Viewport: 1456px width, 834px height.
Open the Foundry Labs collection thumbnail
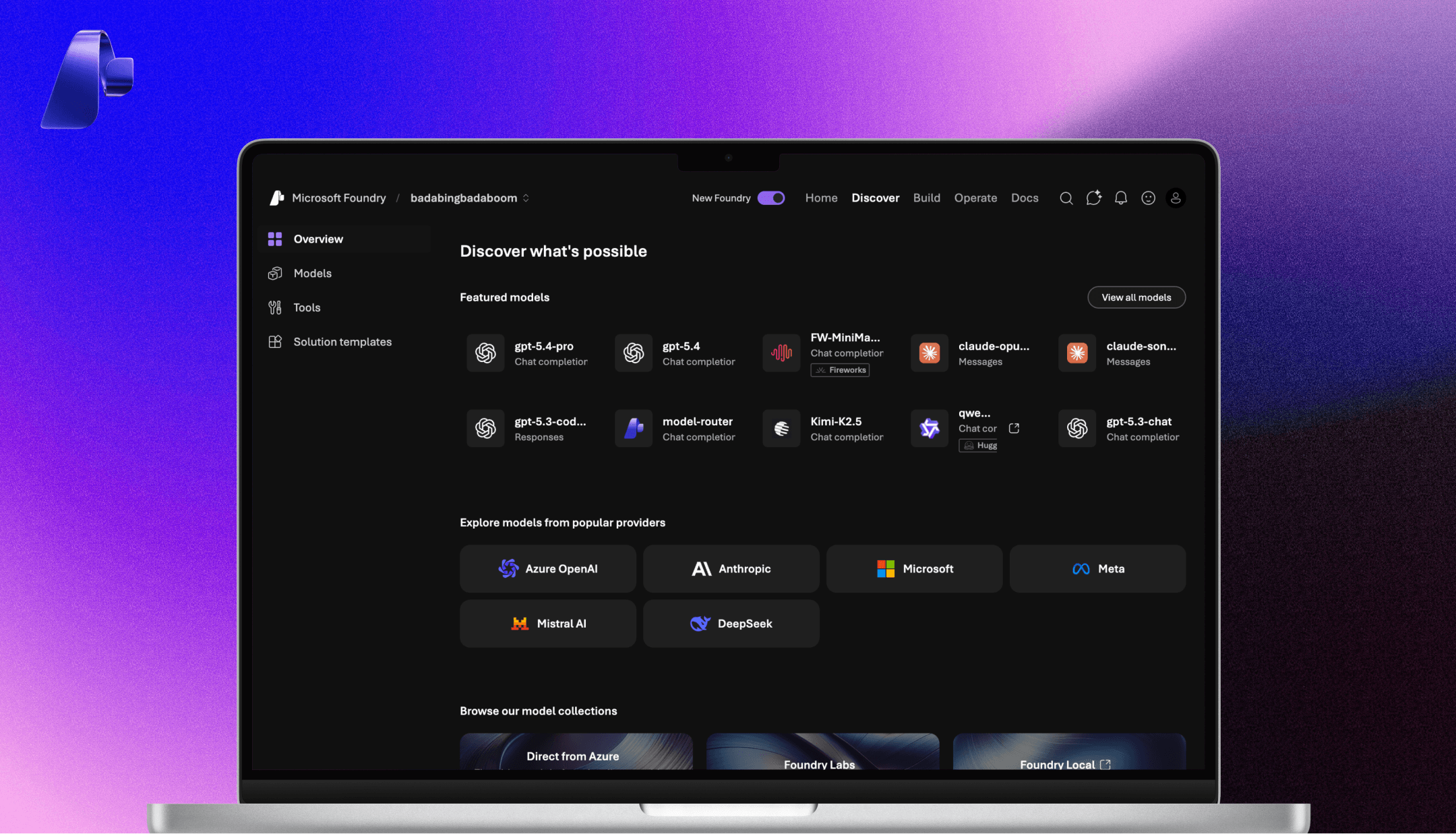[822, 752]
